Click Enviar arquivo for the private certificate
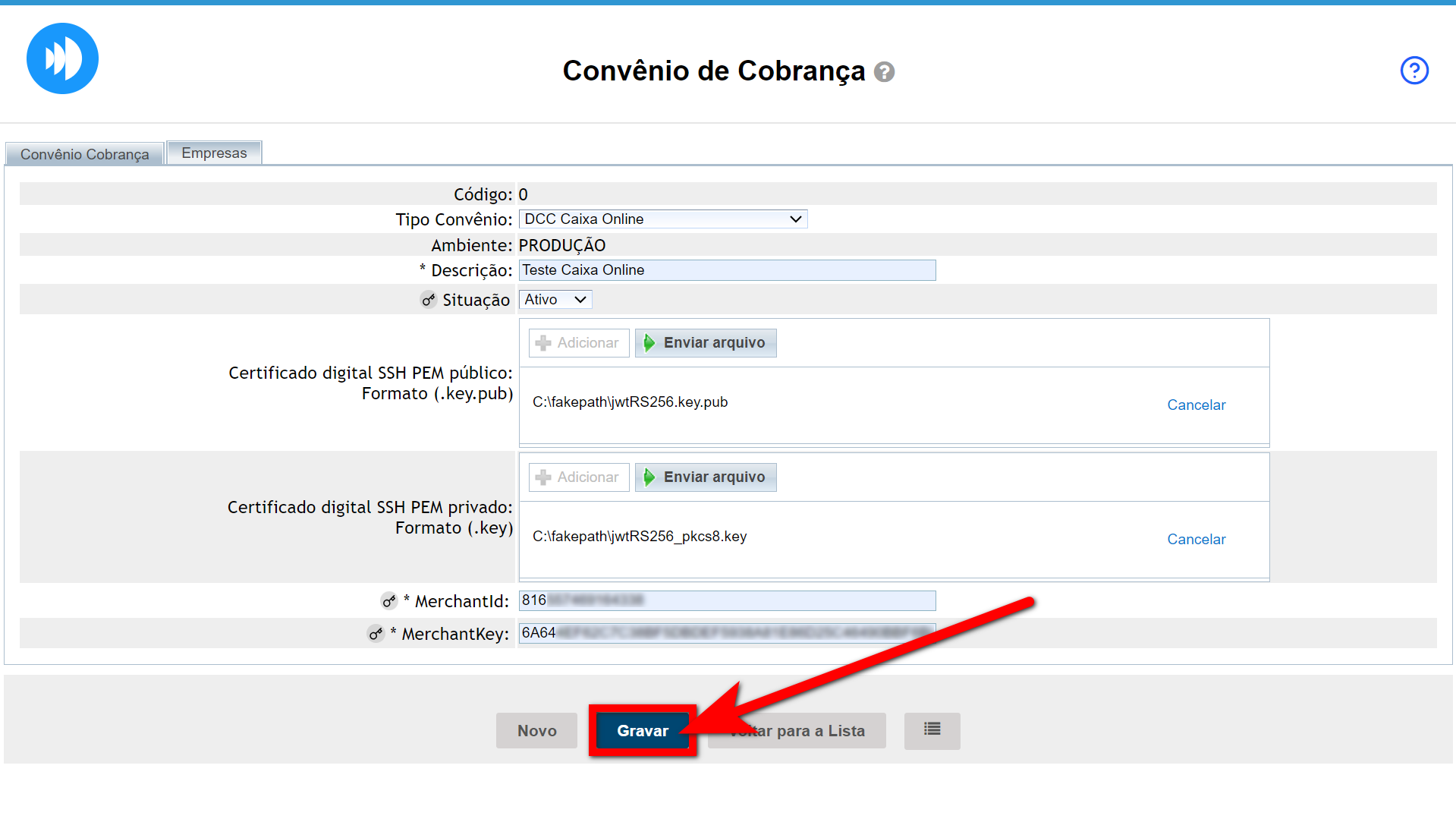The width and height of the screenshot is (1456, 819). coord(706,477)
